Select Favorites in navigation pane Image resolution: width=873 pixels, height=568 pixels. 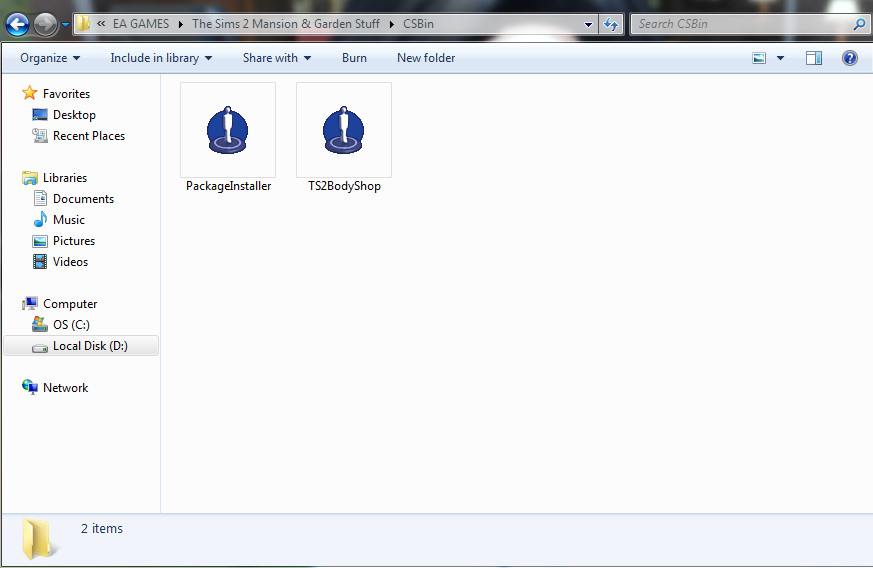66,94
